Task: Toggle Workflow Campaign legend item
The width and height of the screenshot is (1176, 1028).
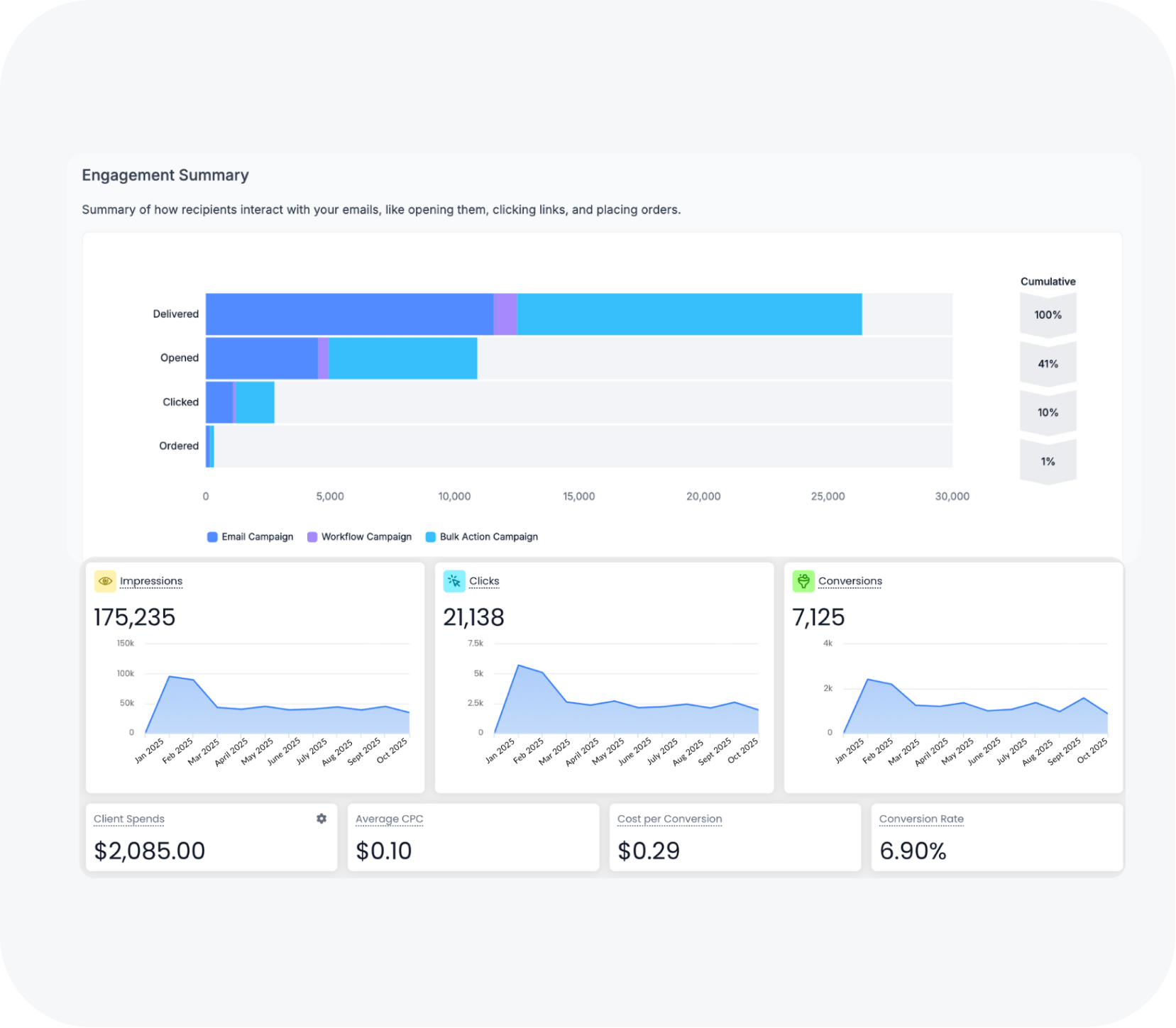Action: coord(360,537)
